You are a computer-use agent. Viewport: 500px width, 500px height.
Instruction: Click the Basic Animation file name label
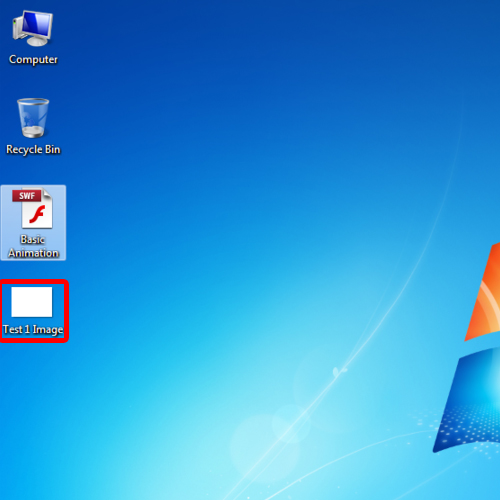tap(33, 246)
